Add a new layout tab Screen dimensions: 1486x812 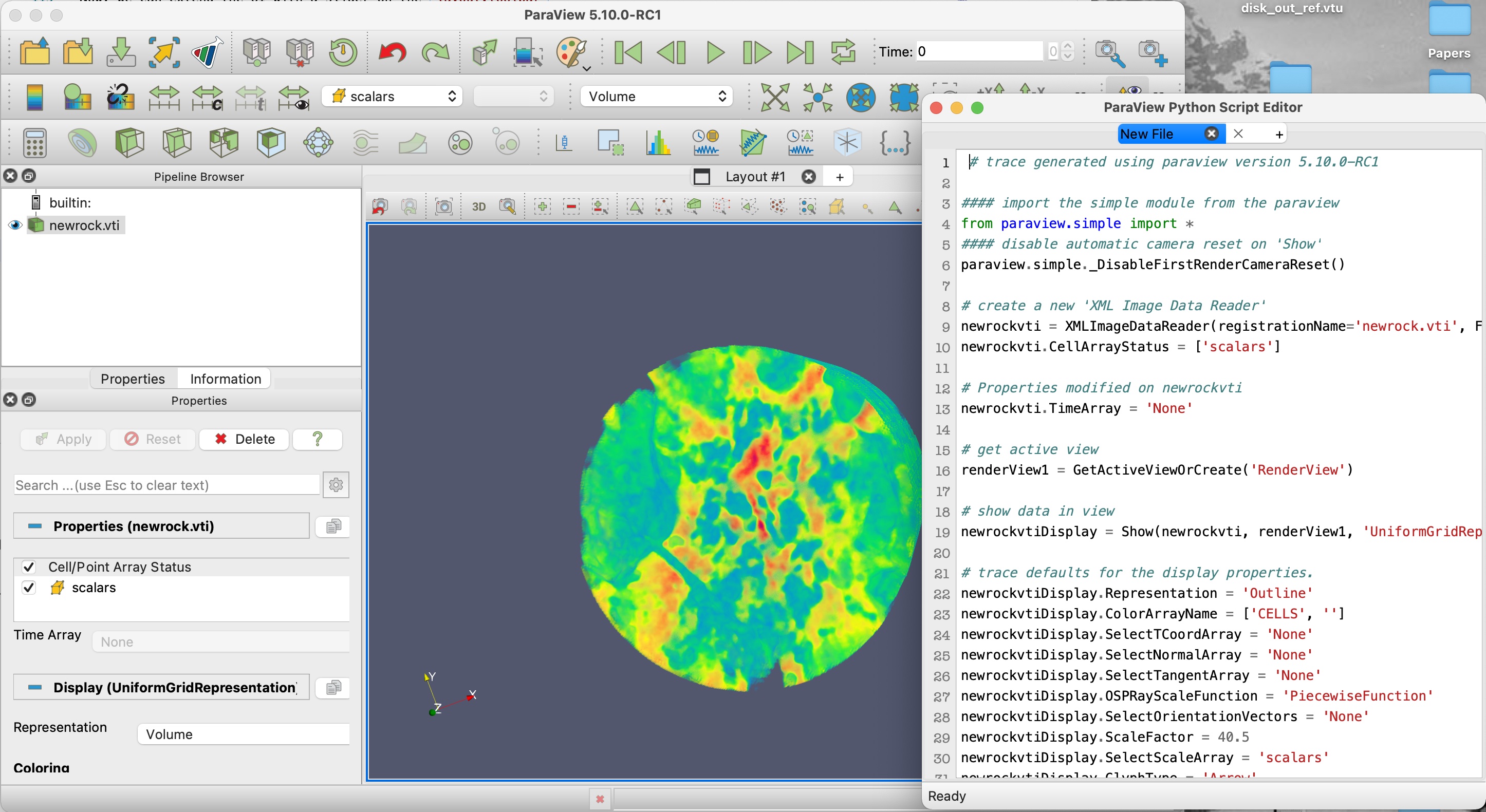point(840,177)
